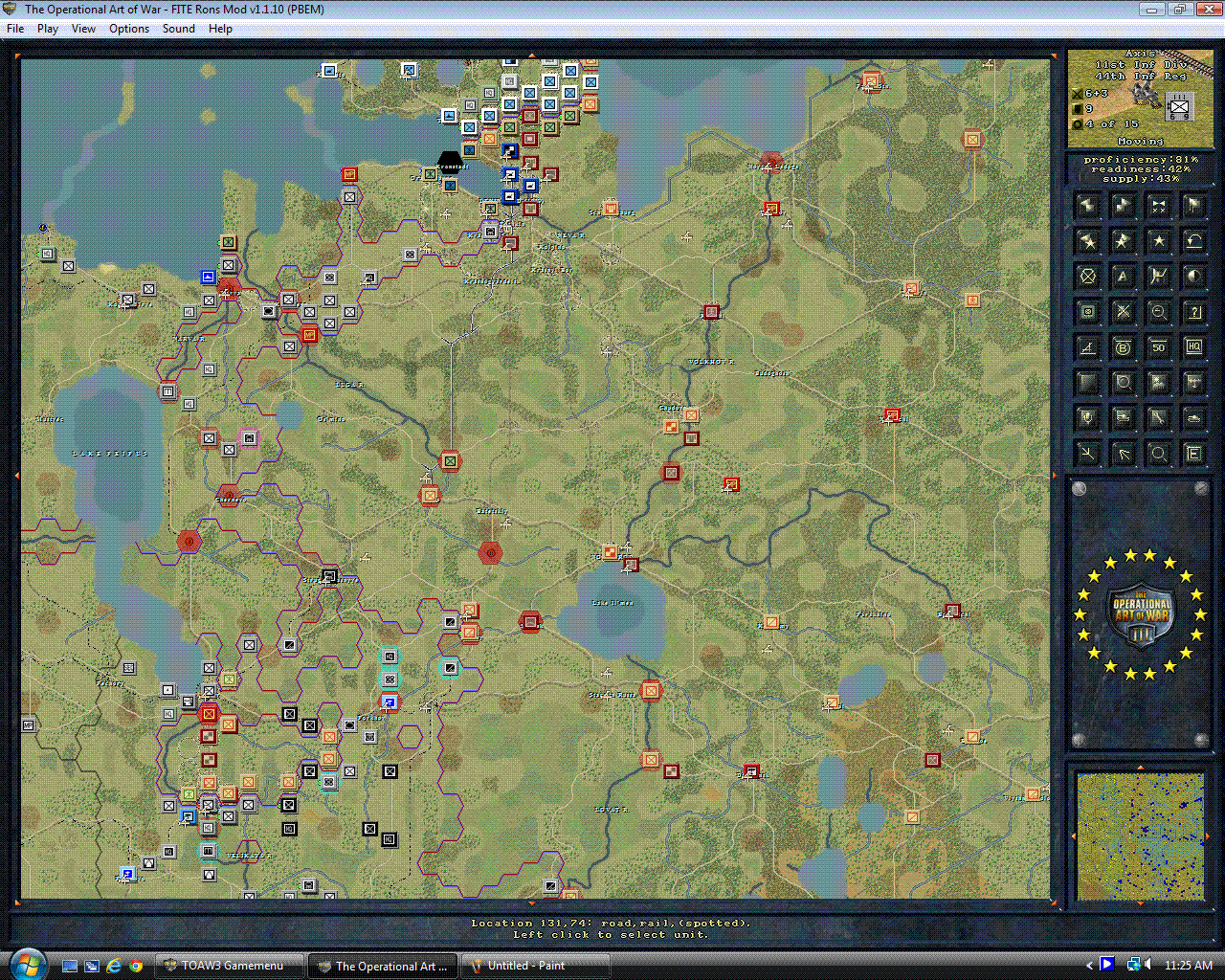This screenshot has width=1225, height=980.
Task: Click the unit counter icon in the info panel
Action: click(x=1179, y=107)
